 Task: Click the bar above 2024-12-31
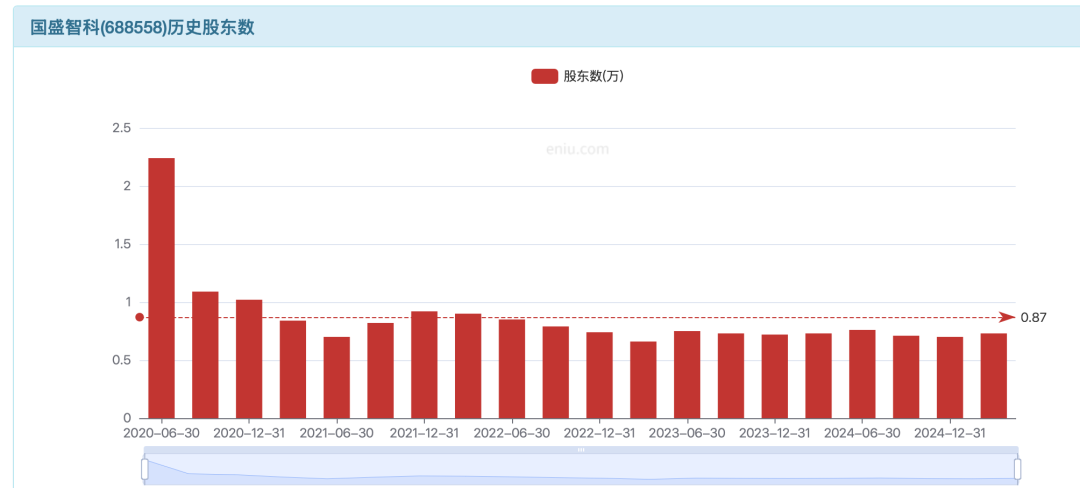tap(950, 378)
